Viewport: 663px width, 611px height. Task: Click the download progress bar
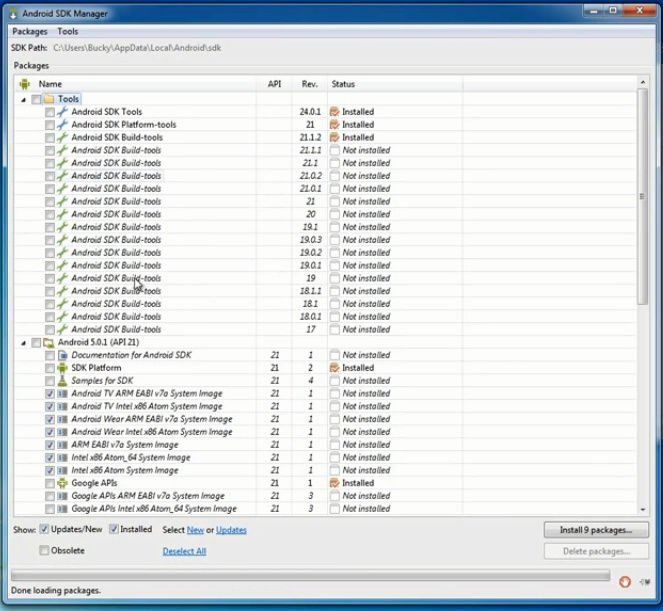point(310,575)
